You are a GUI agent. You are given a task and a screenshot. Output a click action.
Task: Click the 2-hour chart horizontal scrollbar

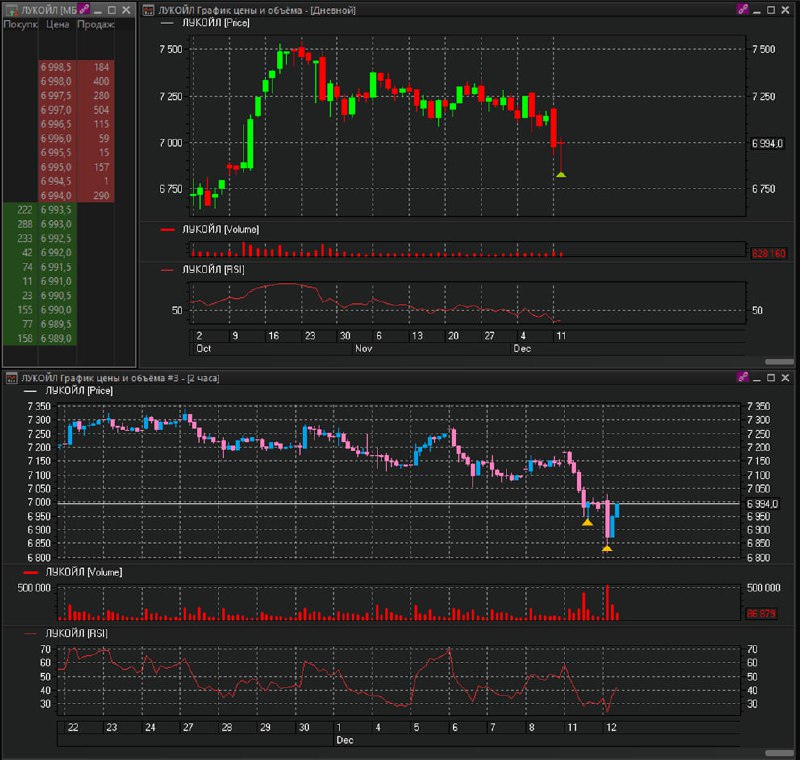pyautogui.click(x=779, y=753)
